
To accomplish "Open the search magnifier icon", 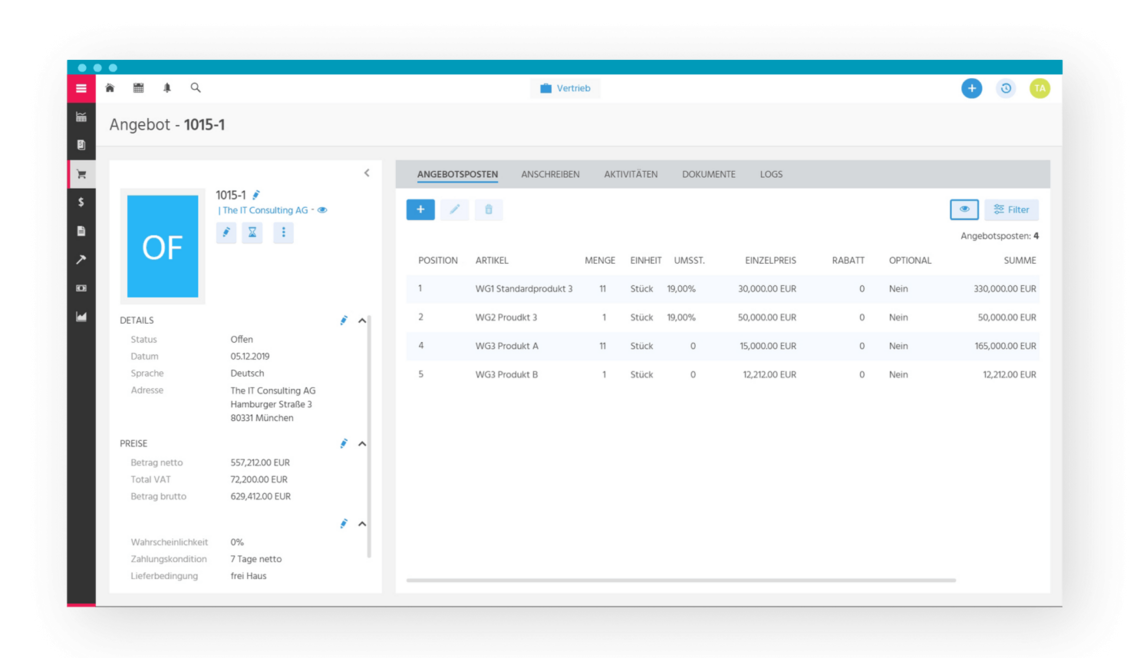I will [195, 88].
